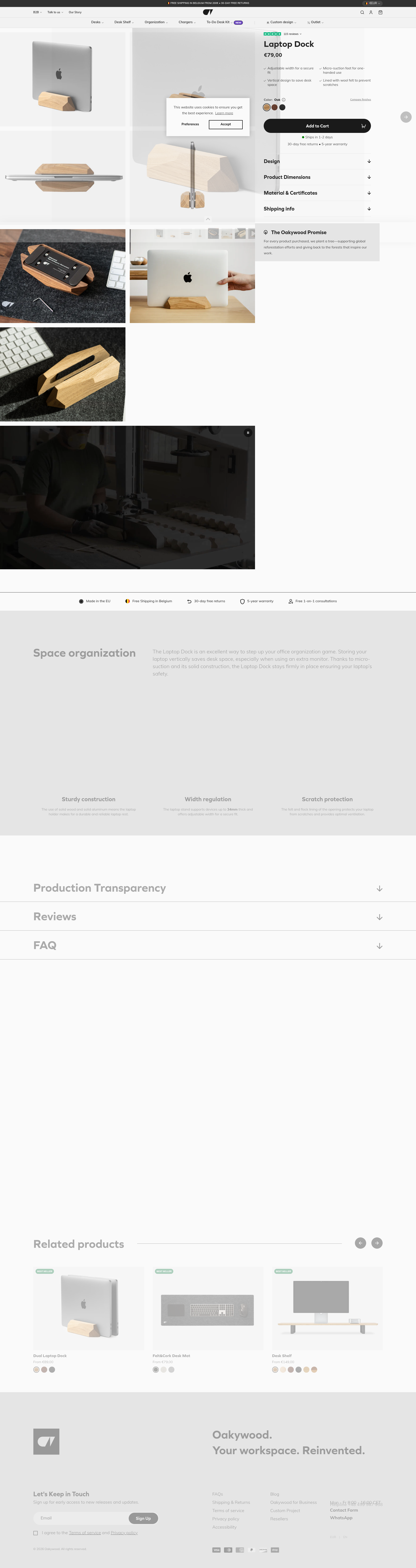Open the footer Shipping & Returns link
This screenshot has width=416, height=1568.
tap(231, 1502)
